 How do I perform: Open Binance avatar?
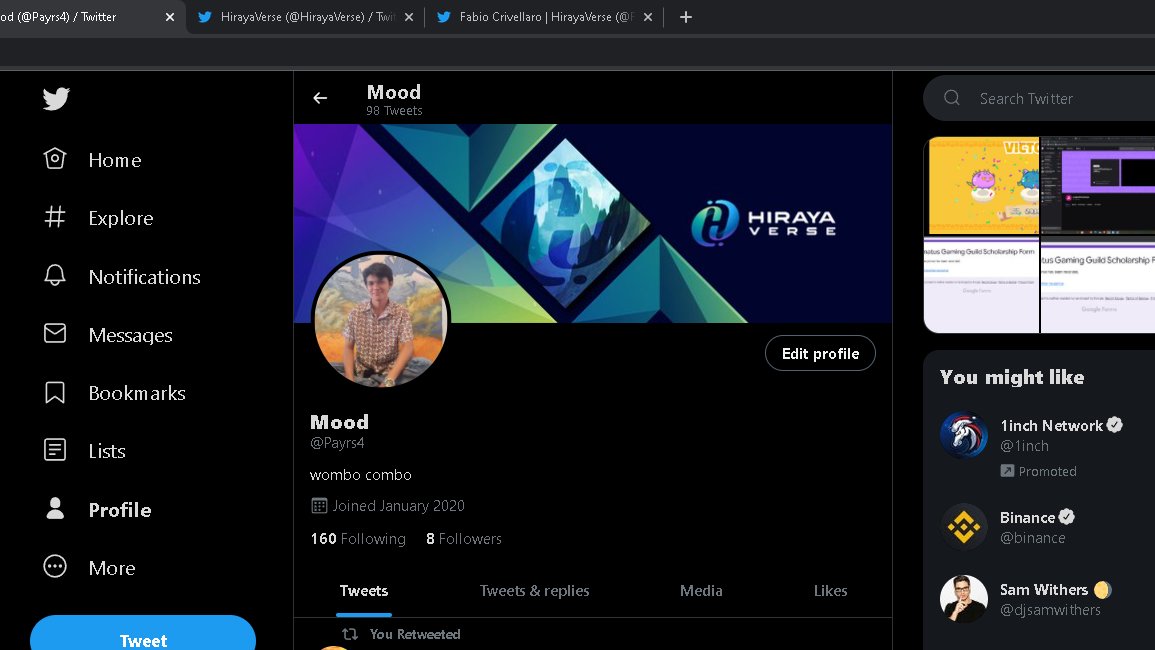[963, 526]
